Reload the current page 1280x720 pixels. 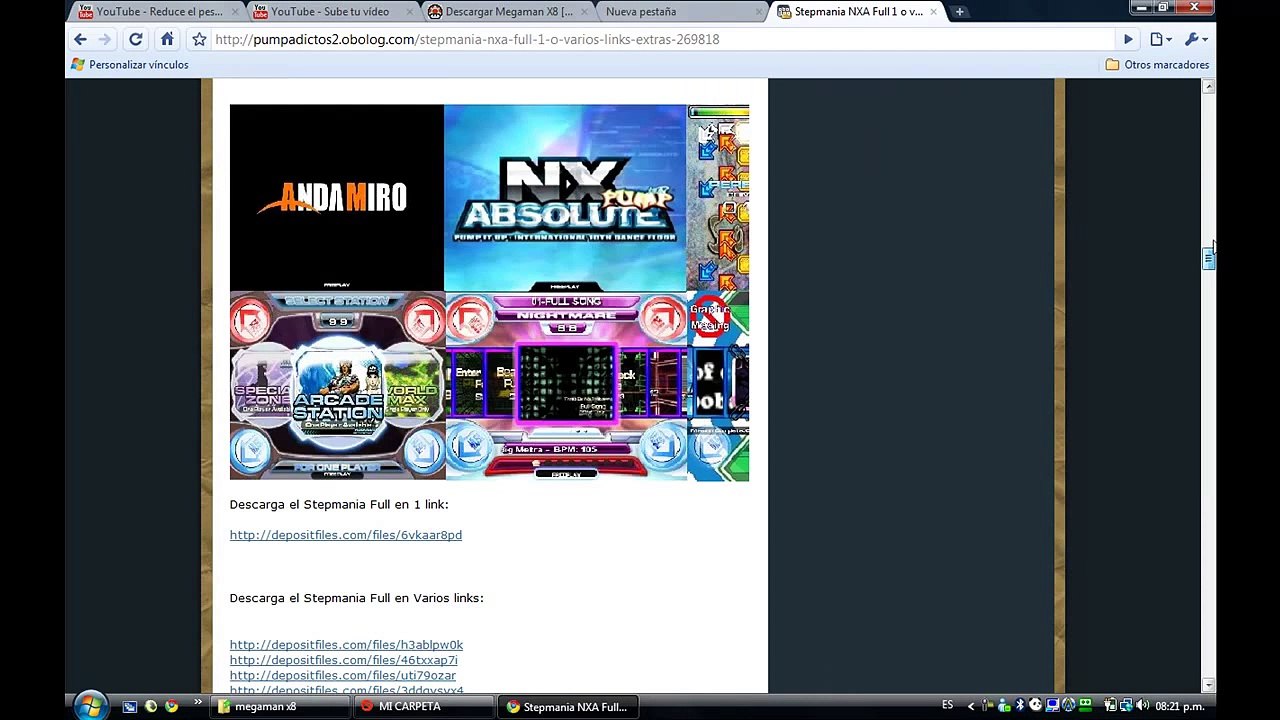point(136,39)
